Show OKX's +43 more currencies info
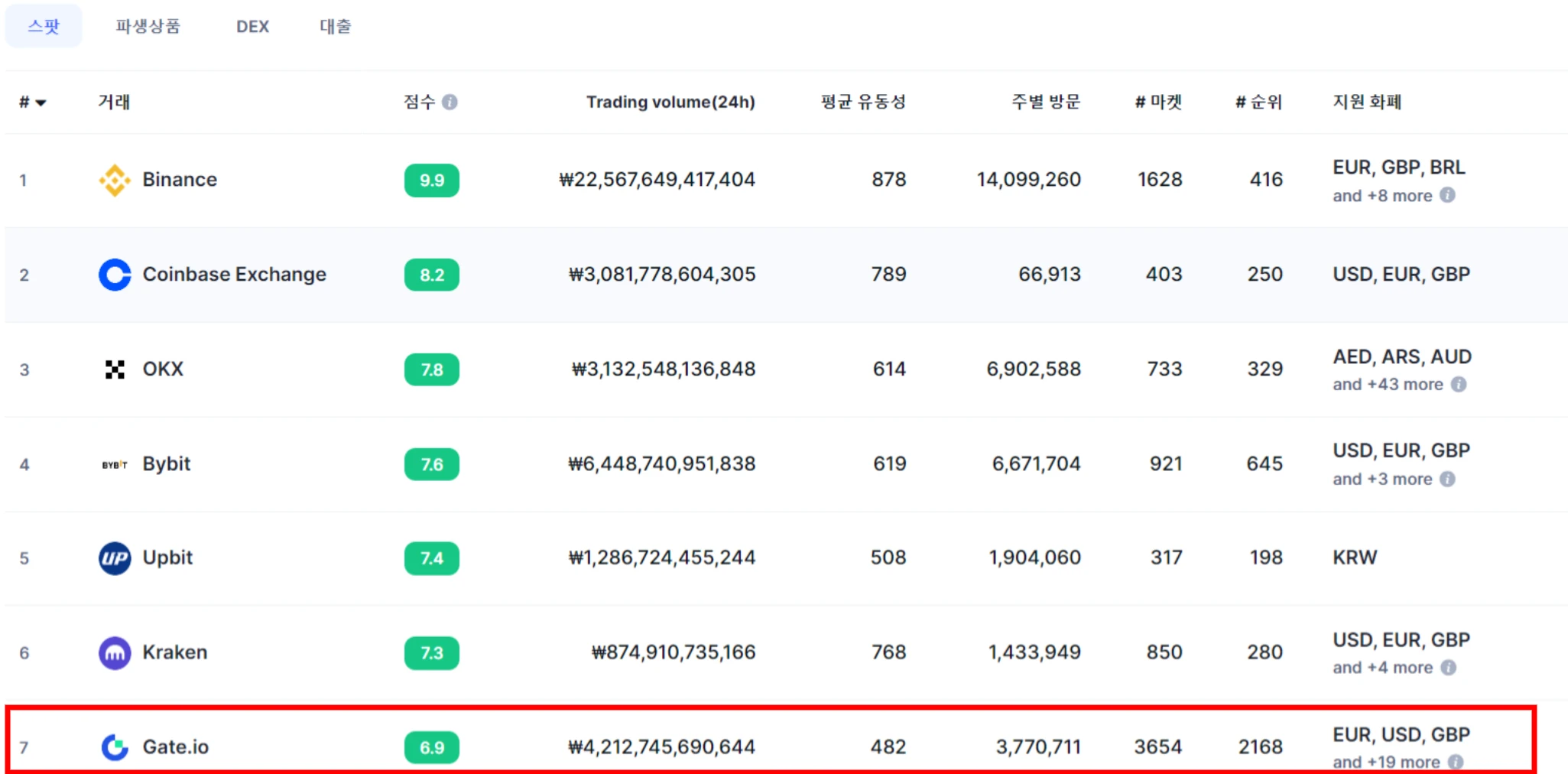This screenshot has width=1568, height=774. coord(1459,384)
